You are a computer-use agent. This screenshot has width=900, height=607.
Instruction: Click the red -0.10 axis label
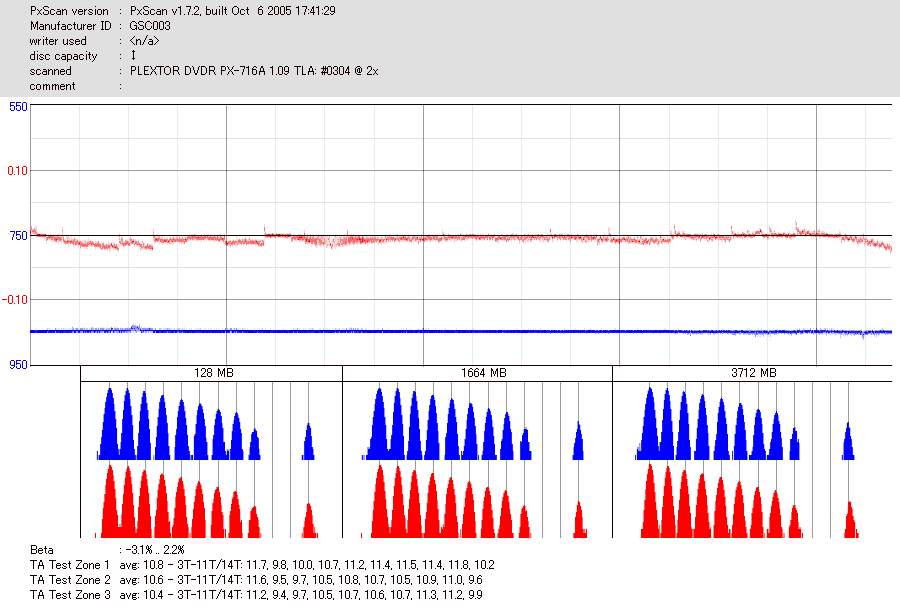tap(15, 300)
